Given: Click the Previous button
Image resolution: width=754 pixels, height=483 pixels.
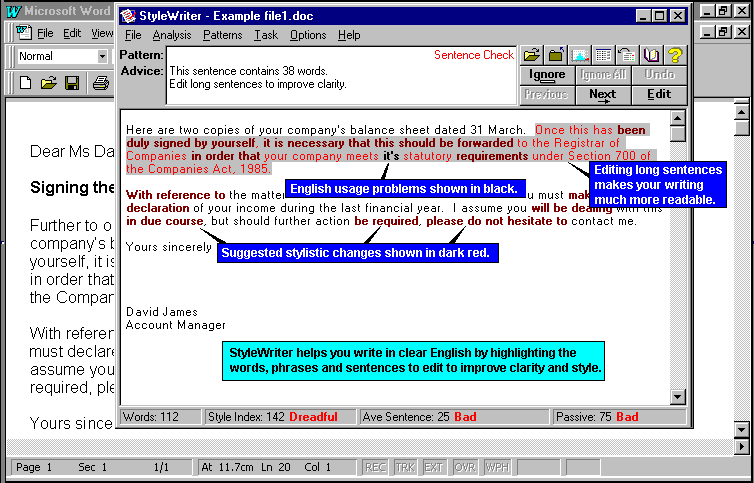Looking at the screenshot, I should tap(547, 95).
